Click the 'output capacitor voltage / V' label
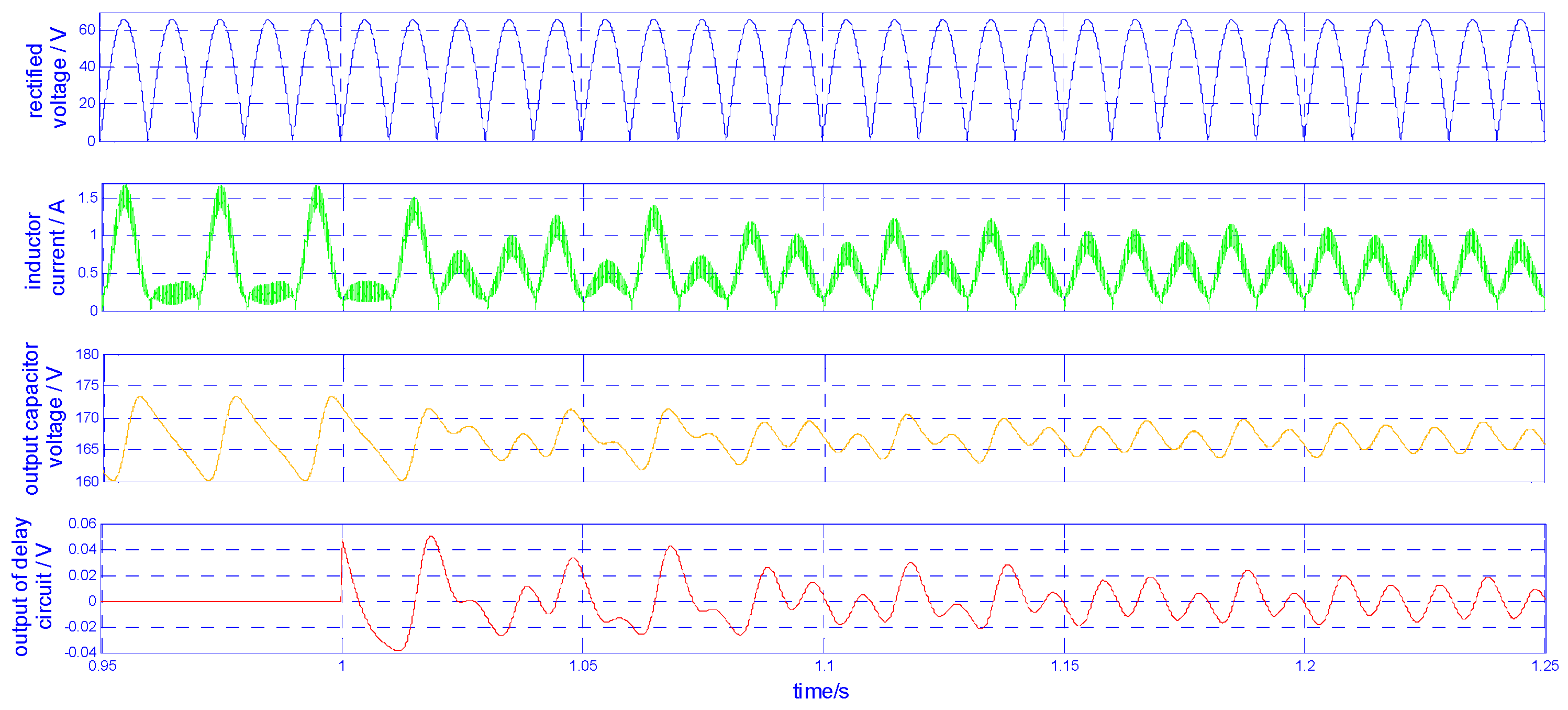The image size is (1568, 710). pos(42,418)
